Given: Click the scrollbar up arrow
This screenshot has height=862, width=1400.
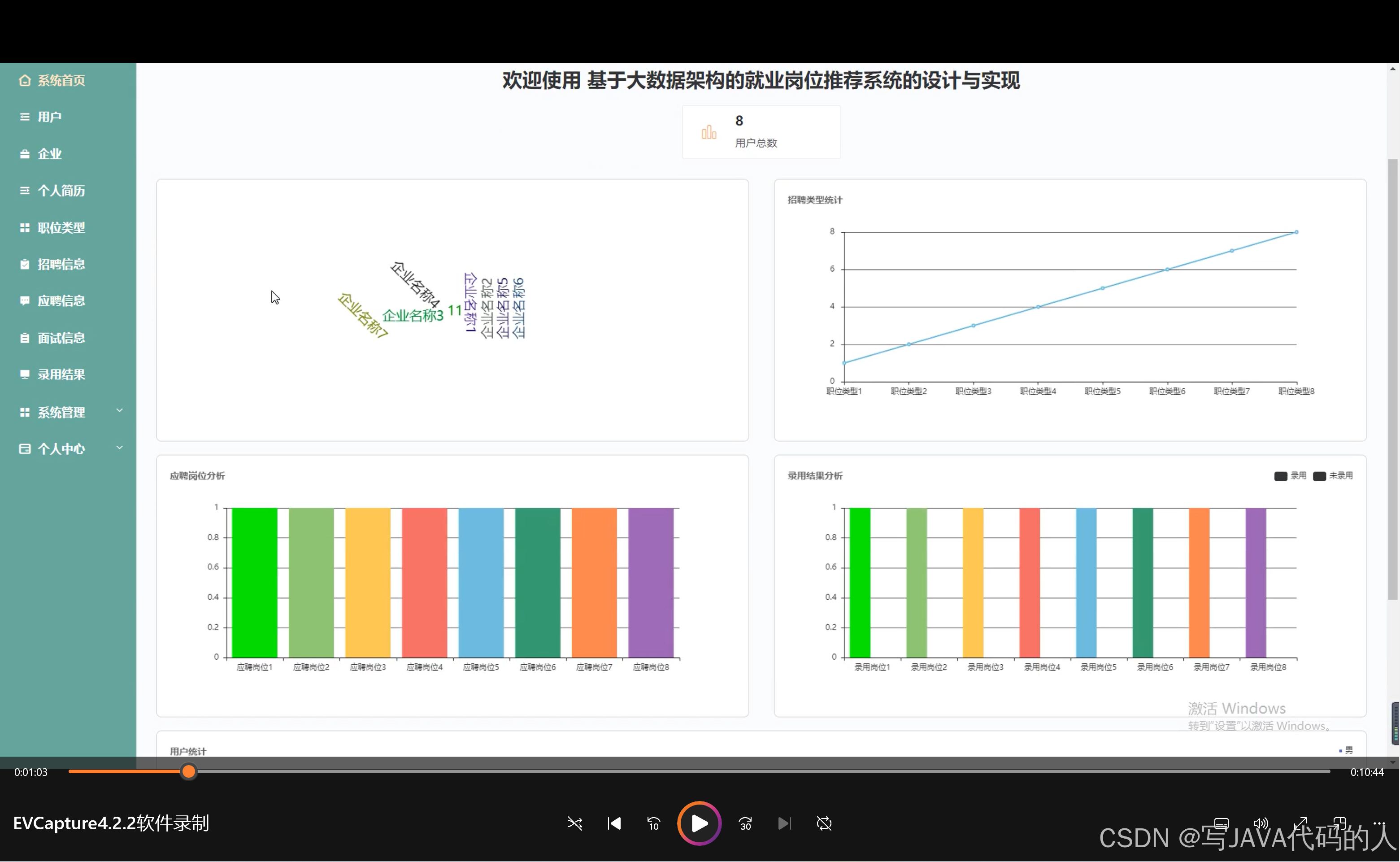Looking at the screenshot, I should (1393, 69).
